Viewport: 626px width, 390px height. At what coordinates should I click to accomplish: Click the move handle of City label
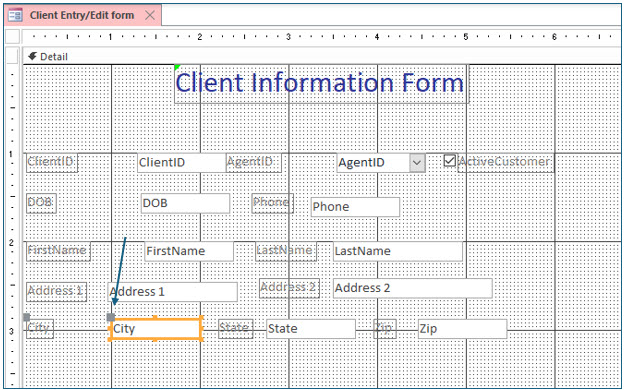pos(26,317)
